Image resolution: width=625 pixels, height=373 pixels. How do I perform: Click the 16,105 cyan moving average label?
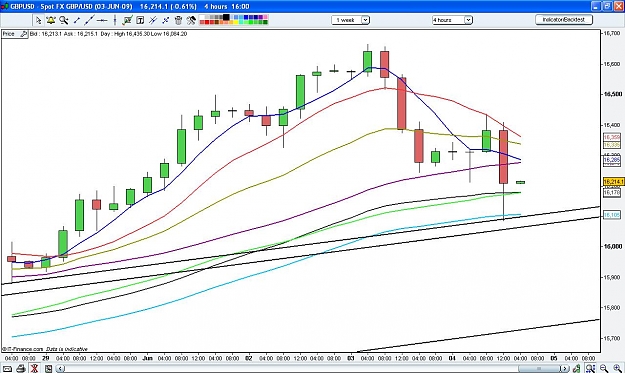click(x=612, y=215)
